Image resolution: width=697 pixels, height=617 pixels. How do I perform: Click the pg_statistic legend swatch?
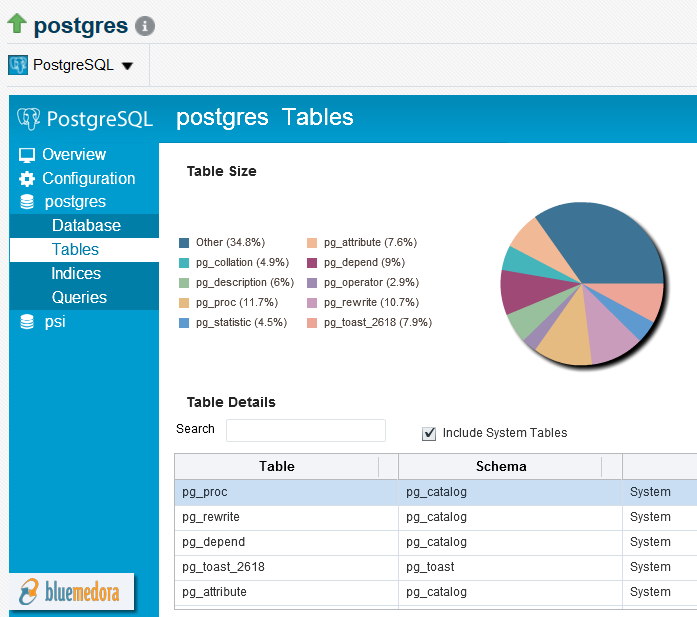[184, 323]
